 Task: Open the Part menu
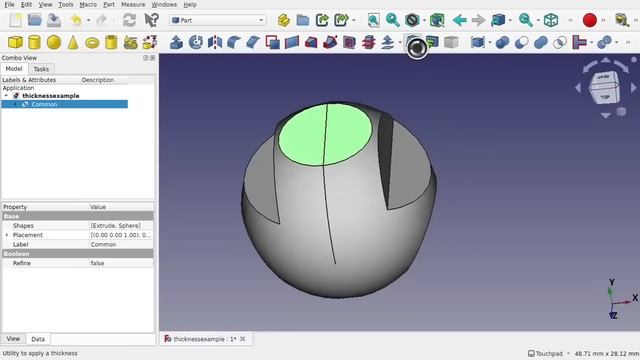[x=109, y=4]
